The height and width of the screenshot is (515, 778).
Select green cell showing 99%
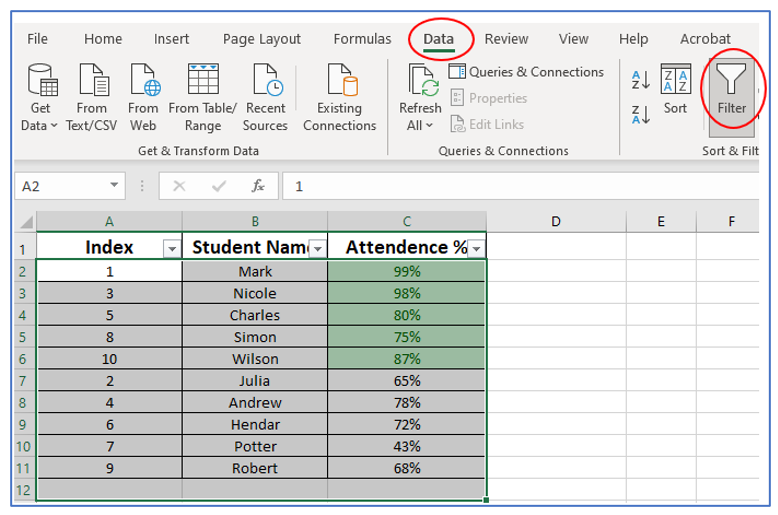click(x=406, y=271)
